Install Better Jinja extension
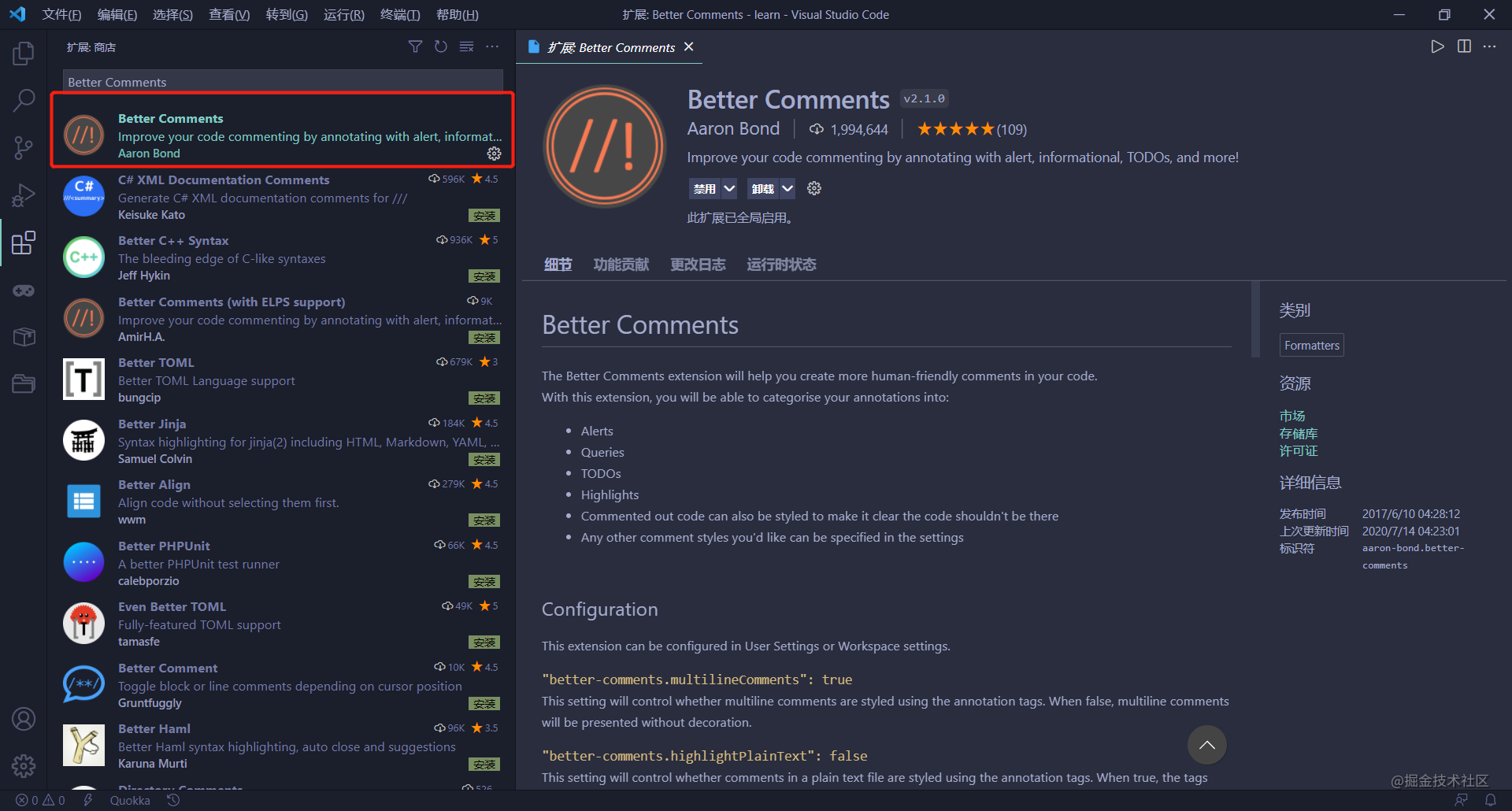 [484, 460]
